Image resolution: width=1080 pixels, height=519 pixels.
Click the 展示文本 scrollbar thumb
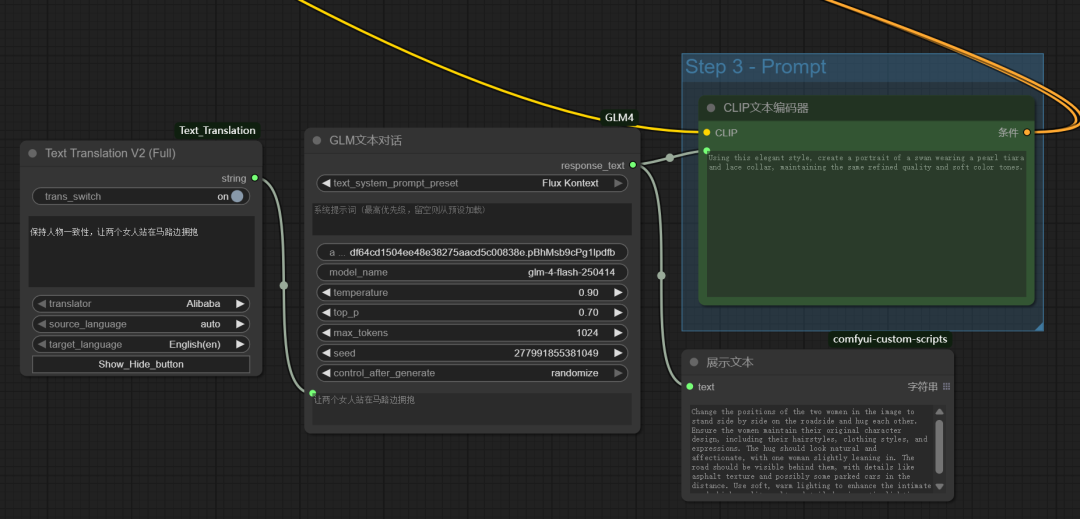(939, 447)
